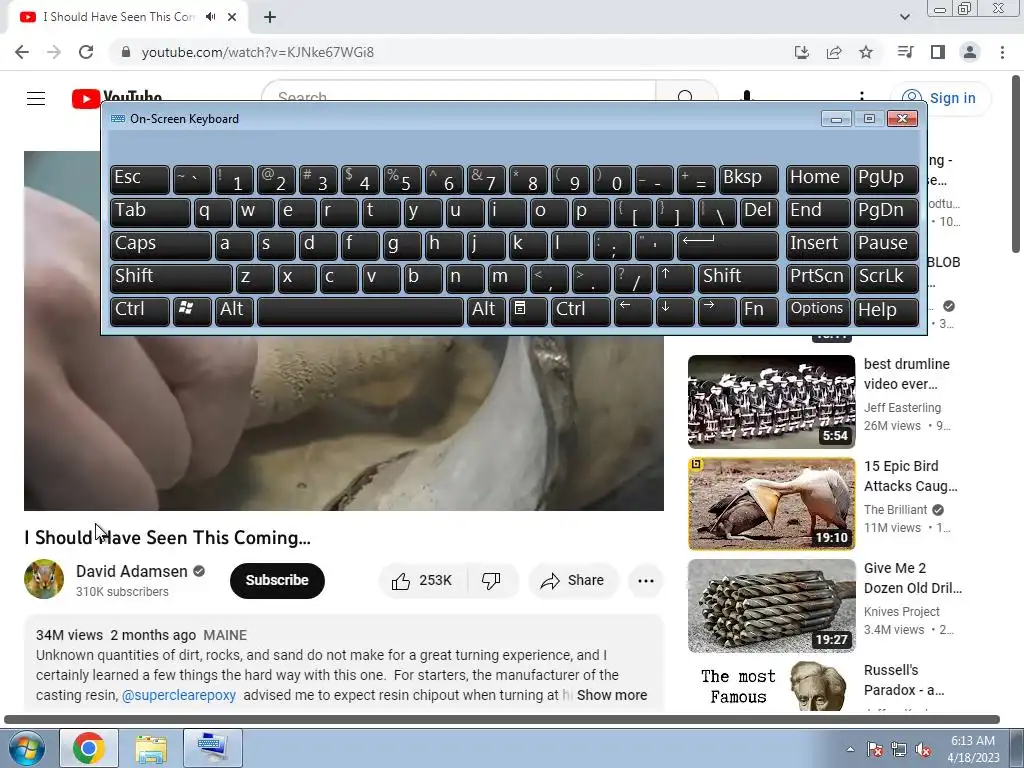Open the media control icon in Chrome's toolbar

(x=905, y=52)
